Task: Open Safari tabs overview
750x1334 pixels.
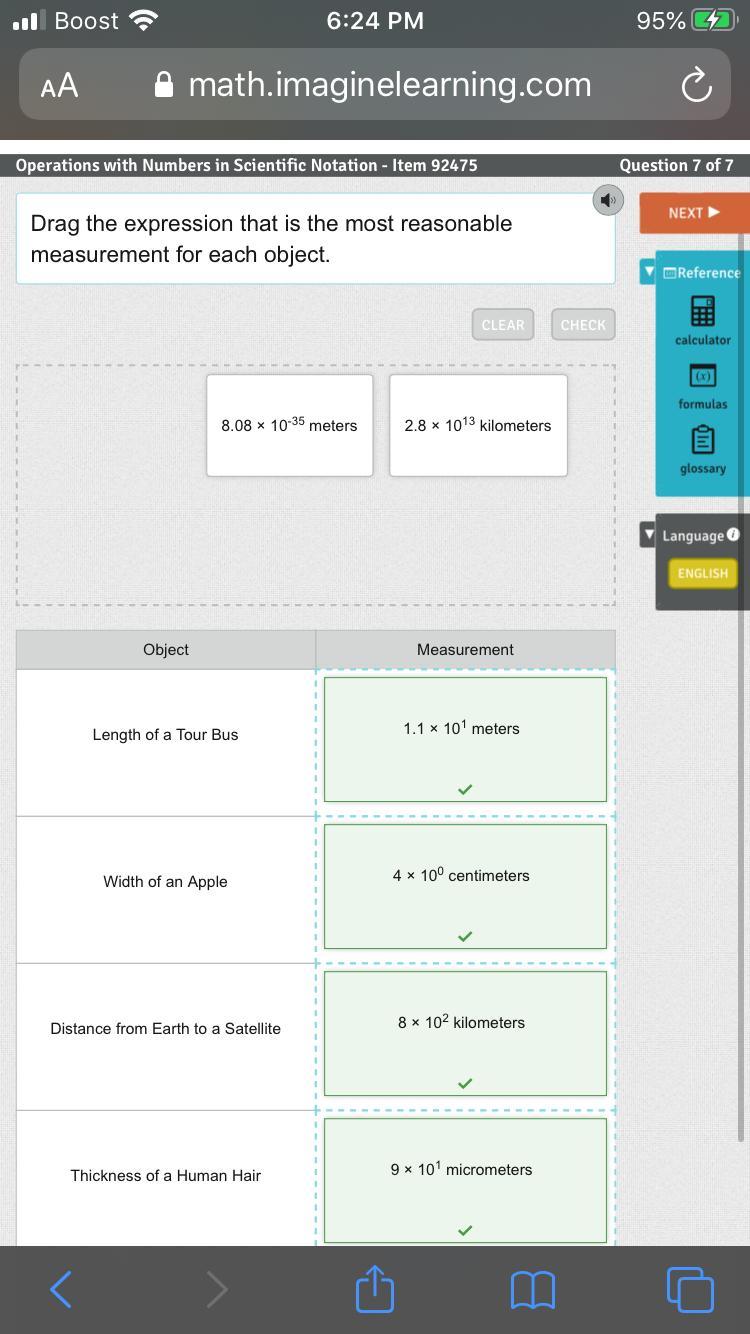Action: [690, 1289]
